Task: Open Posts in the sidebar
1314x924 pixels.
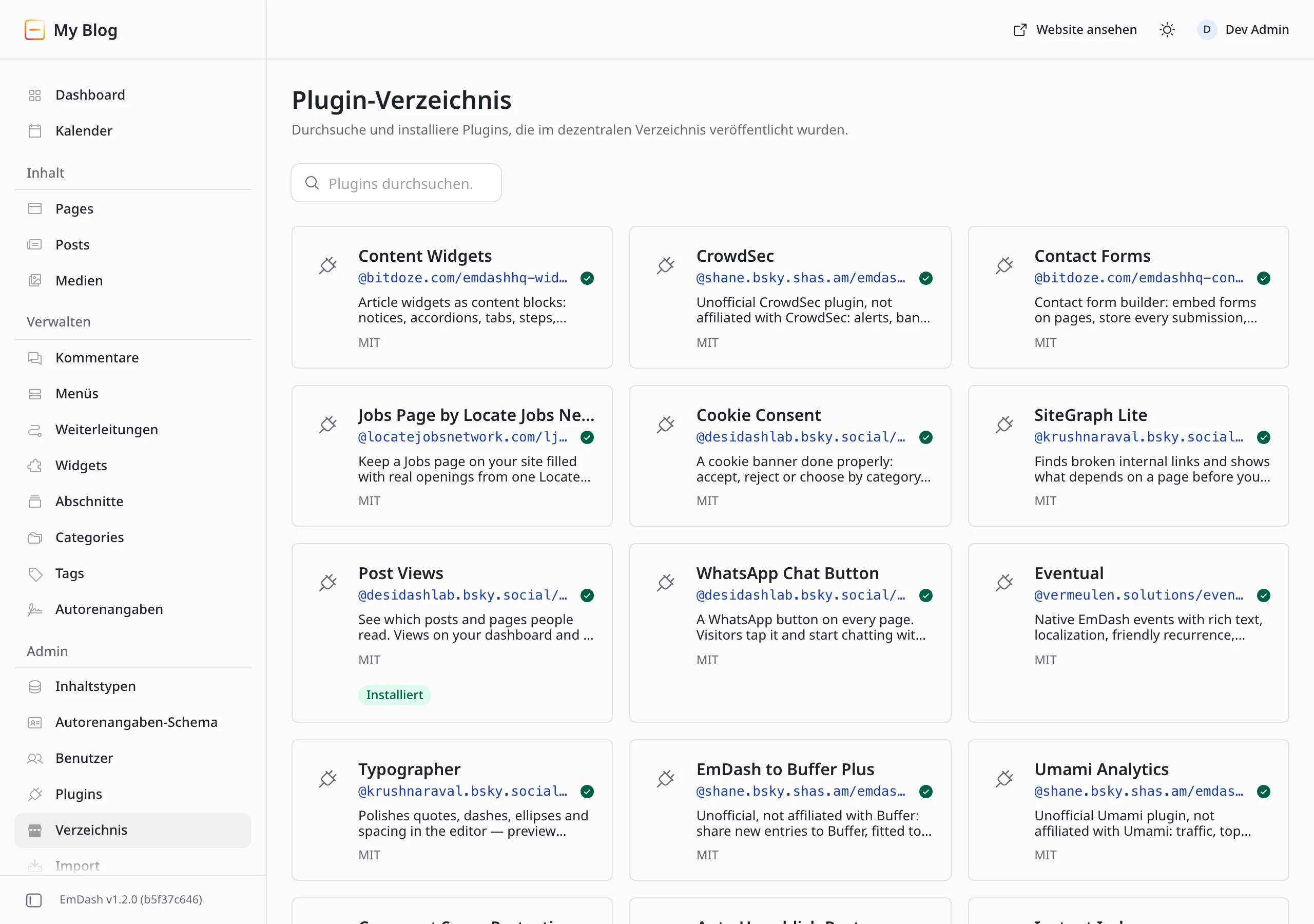Action: [133, 245]
